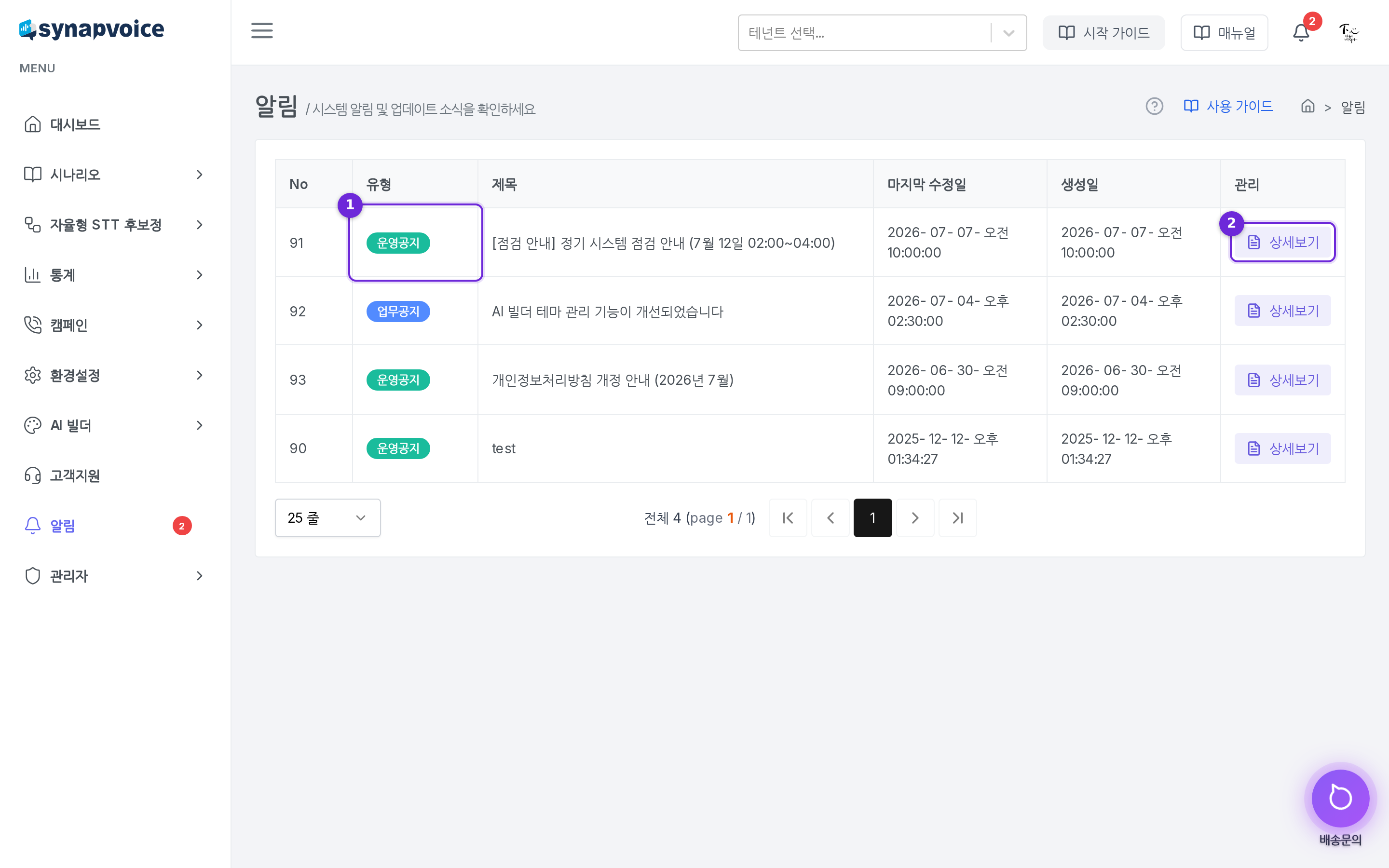This screenshot has height=868, width=1389.
Task: Go to next page pagination button
Action: [x=915, y=518]
